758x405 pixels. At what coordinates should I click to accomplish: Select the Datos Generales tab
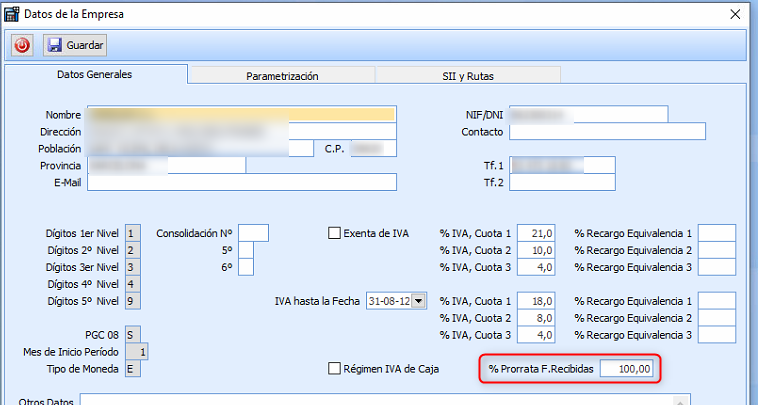pyautogui.click(x=95, y=75)
